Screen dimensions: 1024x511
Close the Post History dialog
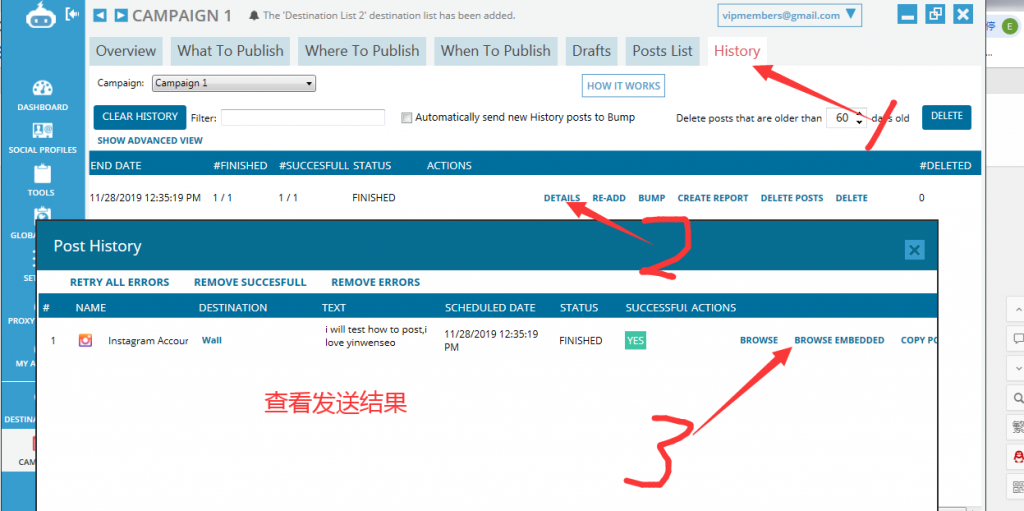point(913,250)
